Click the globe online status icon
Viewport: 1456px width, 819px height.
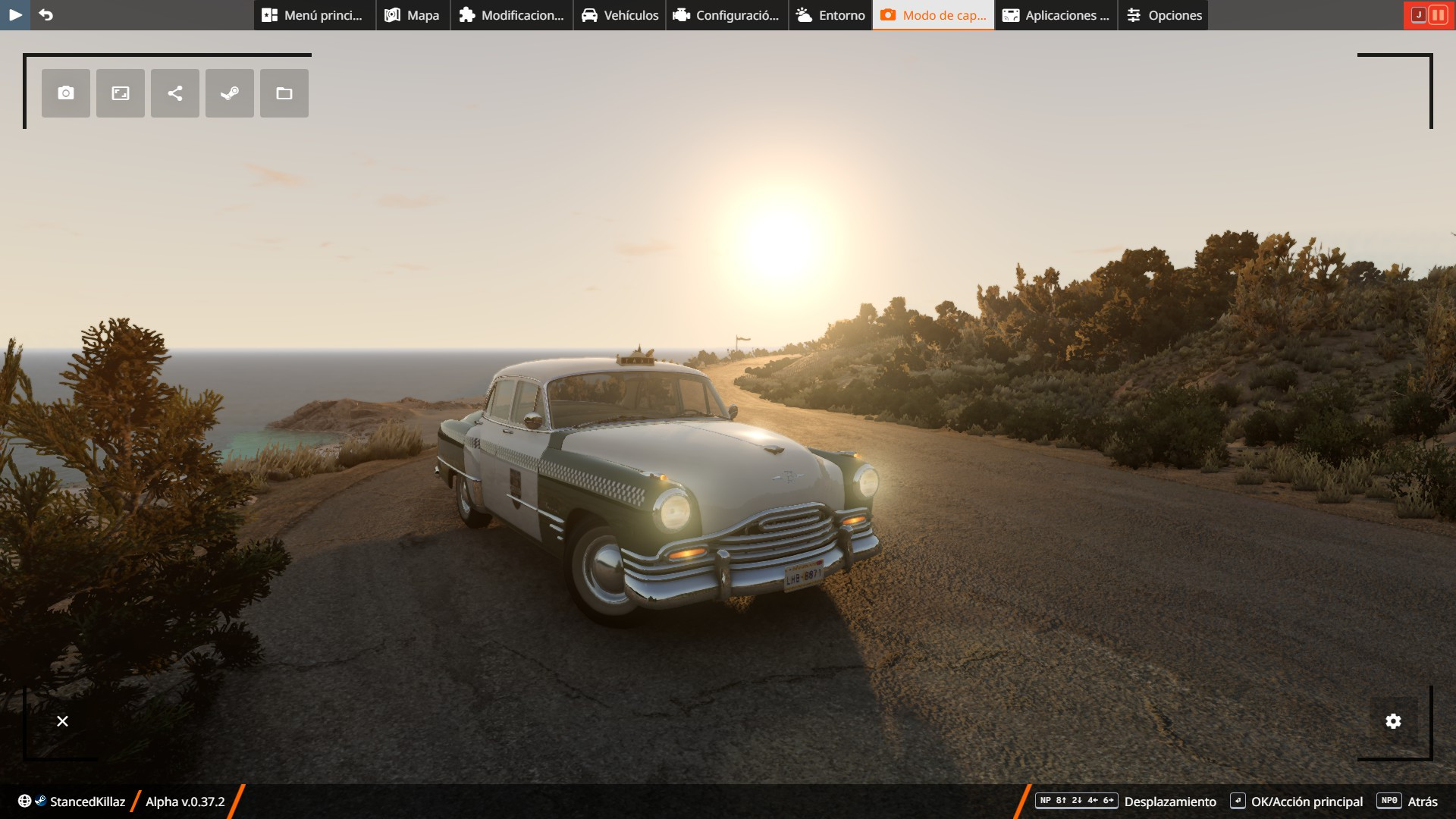25,802
